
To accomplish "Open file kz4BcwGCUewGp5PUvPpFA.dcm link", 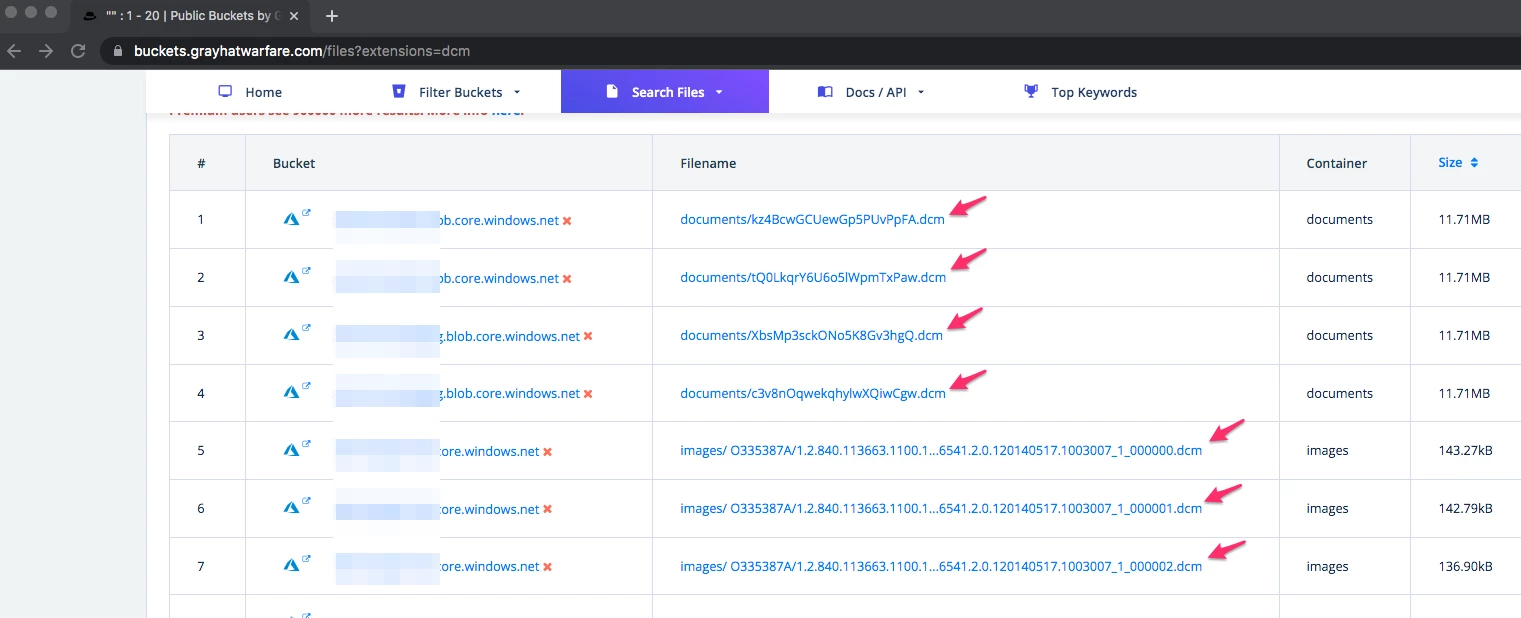I will [x=812, y=220].
